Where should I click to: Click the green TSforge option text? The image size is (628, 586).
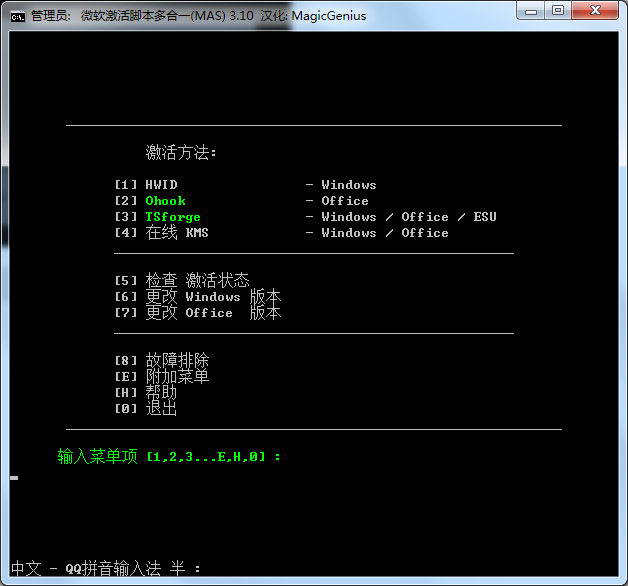click(x=173, y=217)
